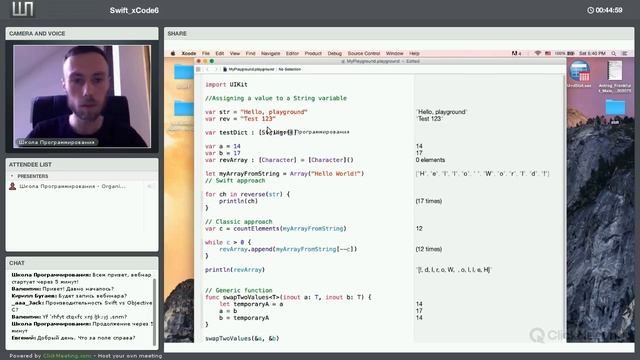Viewport: 640px width, 360px height.
Task: Click Евгений's chat message
Action: [73, 338]
